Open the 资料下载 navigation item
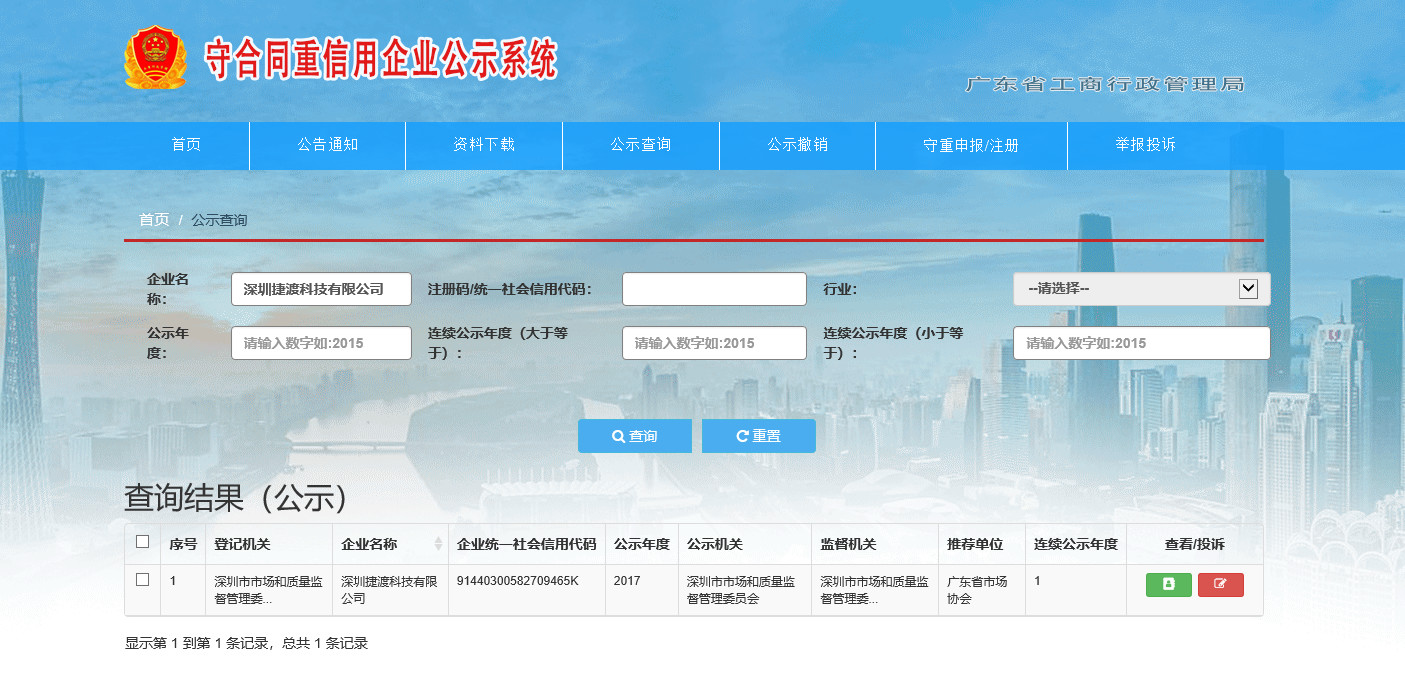This screenshot has width=1405, height=684. [x=484, y=145]
